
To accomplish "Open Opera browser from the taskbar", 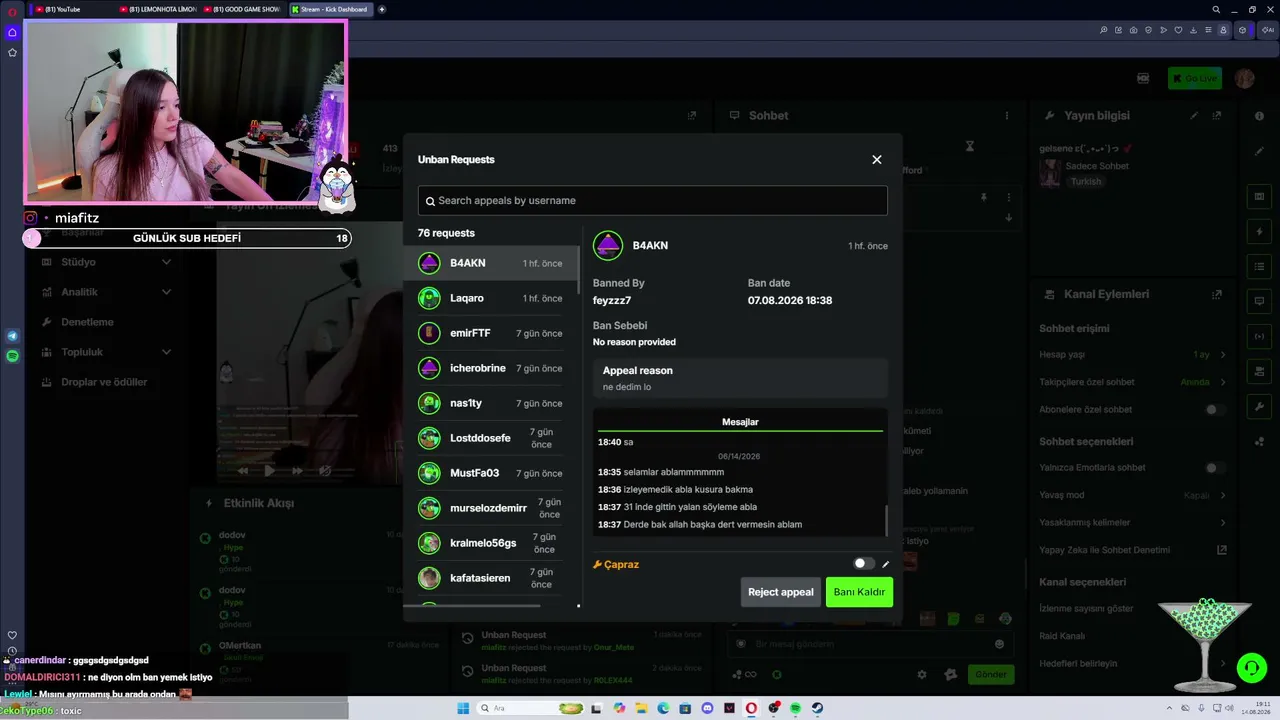I will point(751,708).
